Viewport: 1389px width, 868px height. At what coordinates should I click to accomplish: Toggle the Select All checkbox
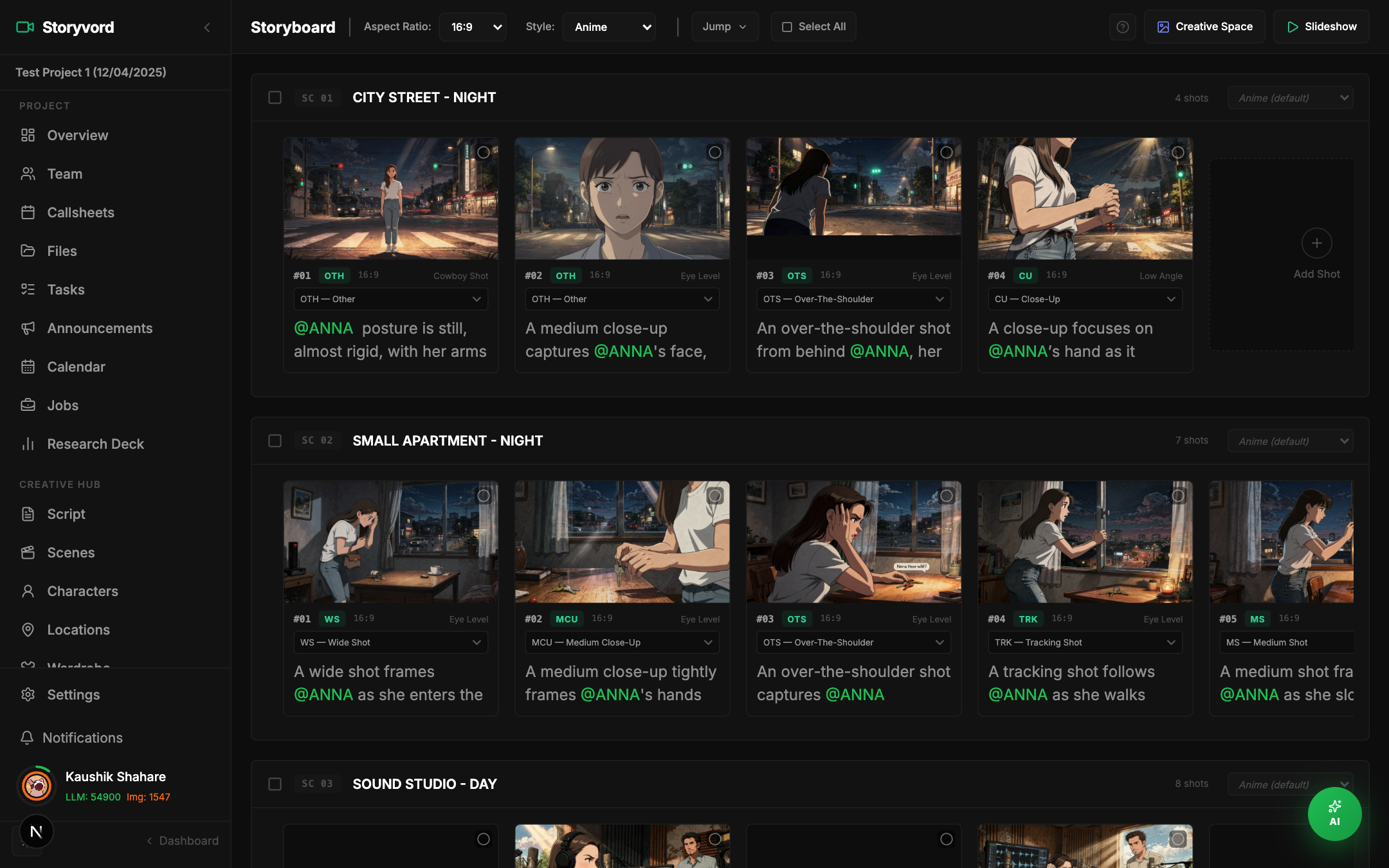pyautogui.click(x=786, y=27)
